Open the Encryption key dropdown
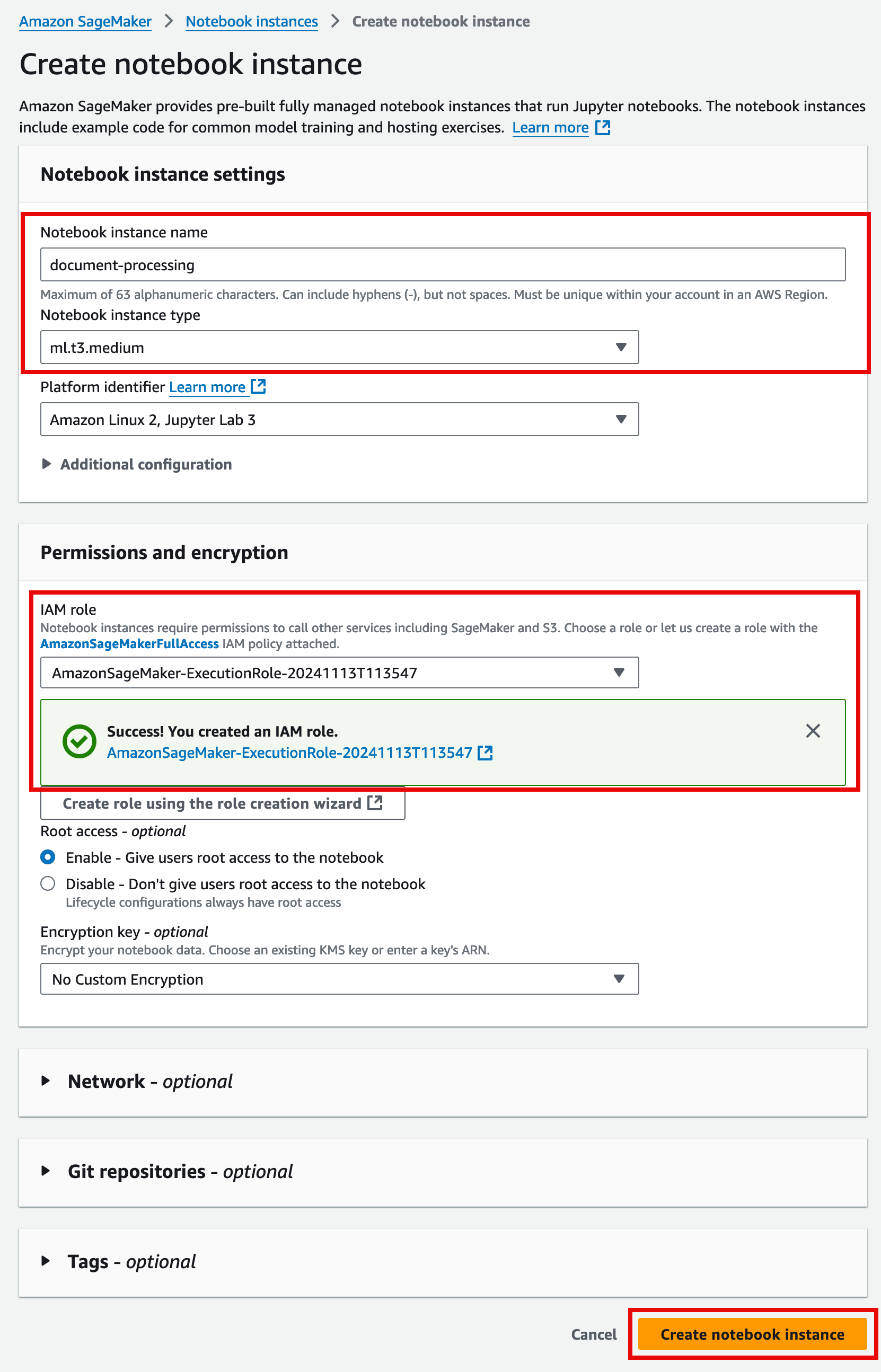 click(x=339, y=979)
